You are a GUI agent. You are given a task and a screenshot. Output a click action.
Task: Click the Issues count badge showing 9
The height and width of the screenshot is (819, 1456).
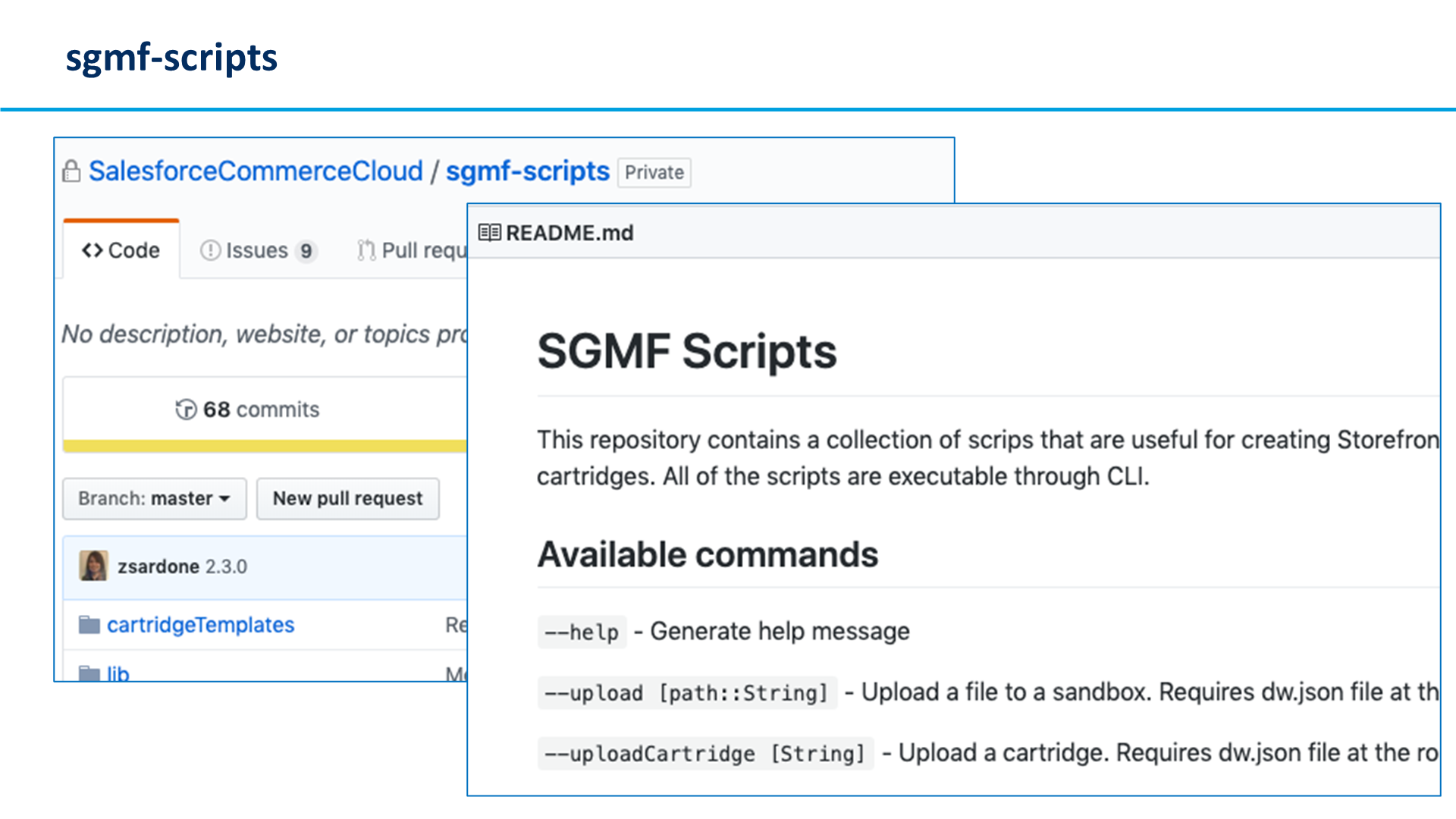tap(306, 251)
